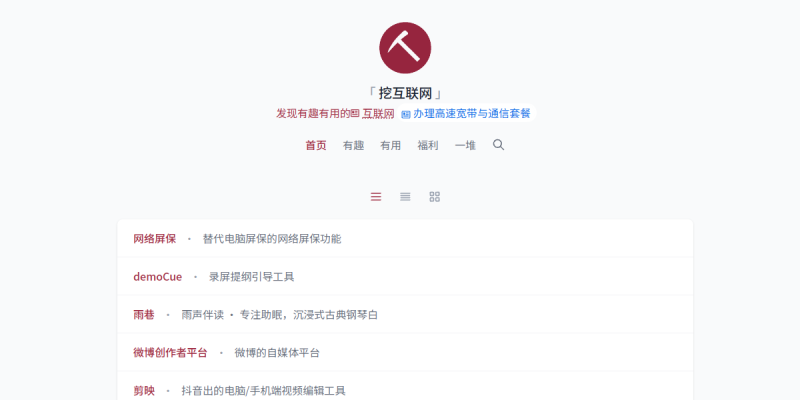Open the demoCue entry
Screen dimensions: 800x400
158,277
